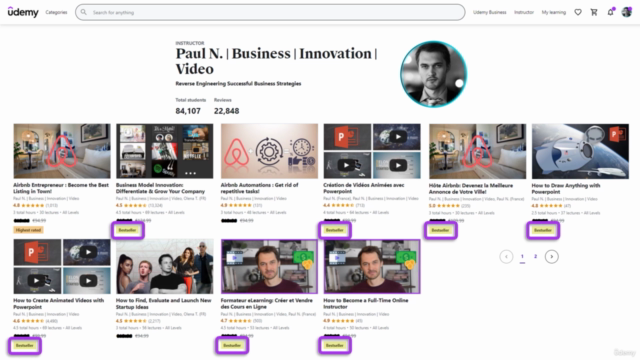640x360 pixels.
Task: Click Highest rated badge on Airbnb Entrepreneur
Action: pos(28,230)
